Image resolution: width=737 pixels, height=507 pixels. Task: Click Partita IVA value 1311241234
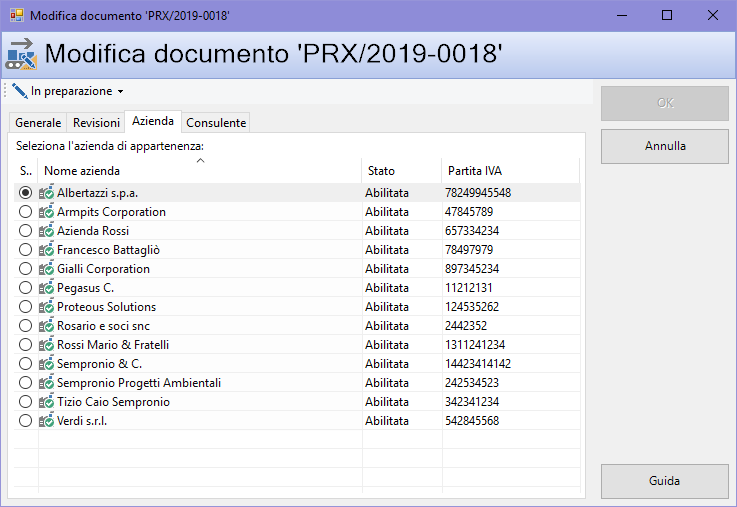475,345
